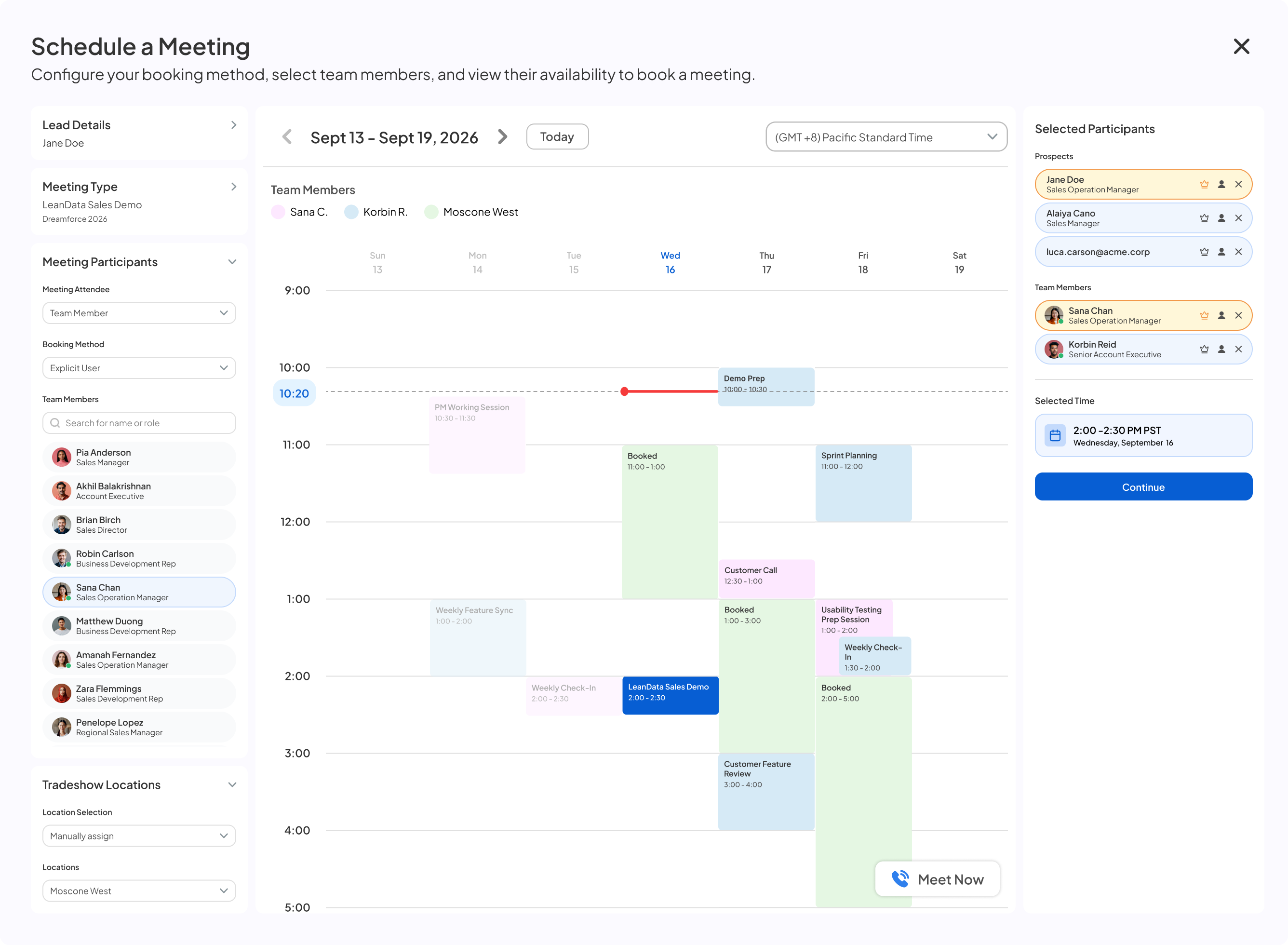Remove Jane Doe from selected participants
The height and width of the screenshot is (945, 1288).
(x=1238, y=184)
